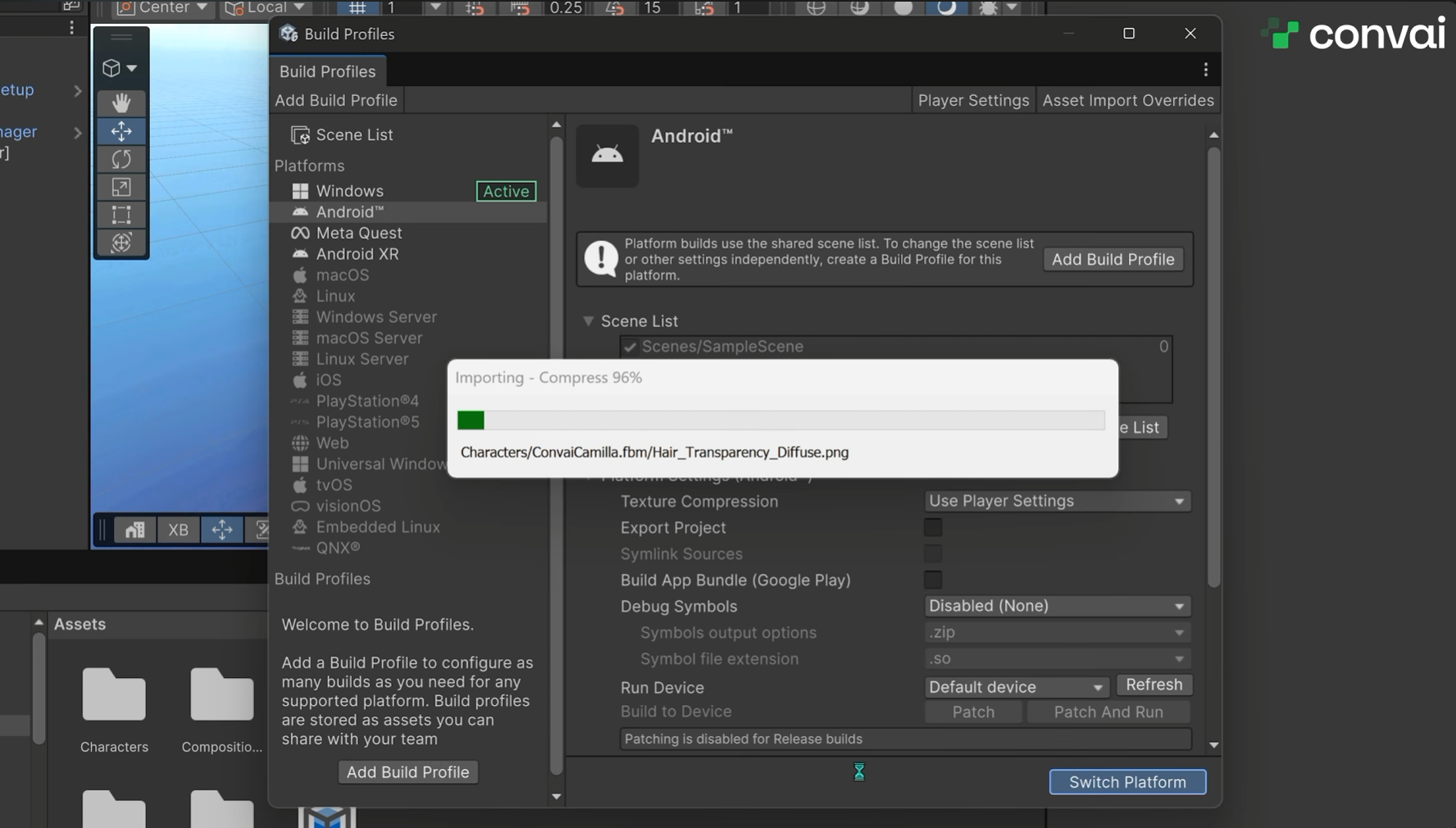Viewport: 1456px width, 828px height.
Task: Click Add Build Profile in the platform notice
Action: point(1112,259)
